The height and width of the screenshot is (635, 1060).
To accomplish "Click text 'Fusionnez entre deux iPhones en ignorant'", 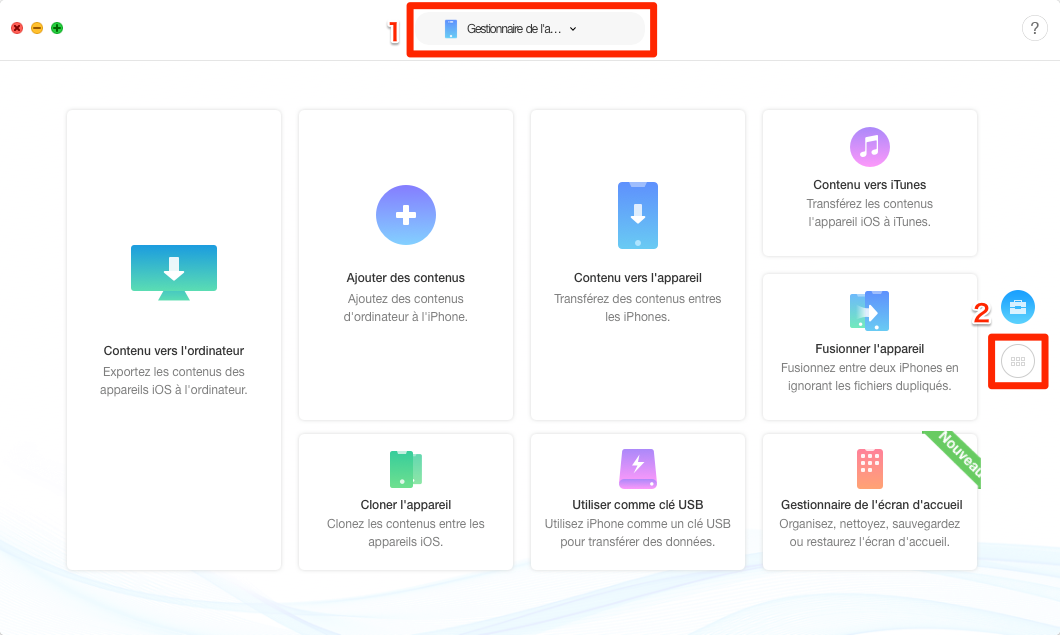I will (x=869, y=377).
